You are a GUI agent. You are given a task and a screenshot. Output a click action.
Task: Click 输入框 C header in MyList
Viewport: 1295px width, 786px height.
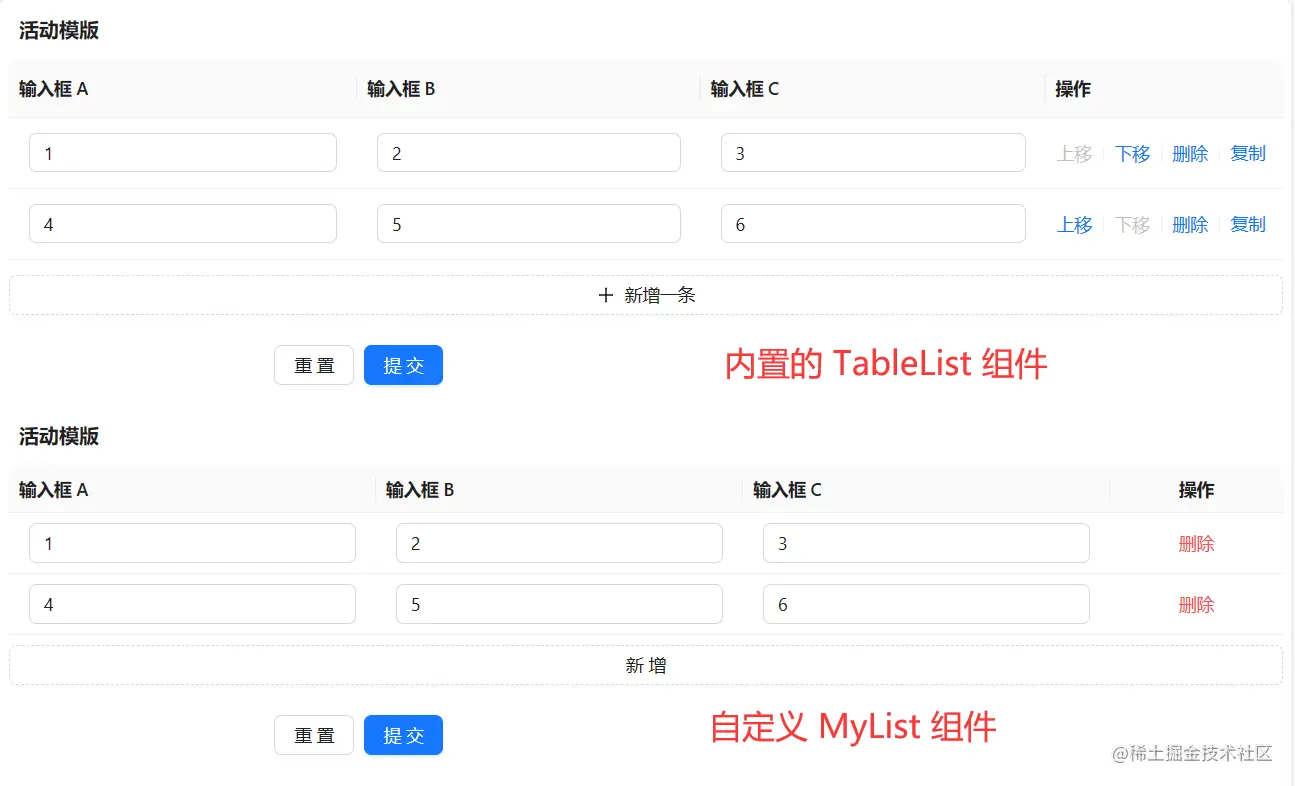787,490
